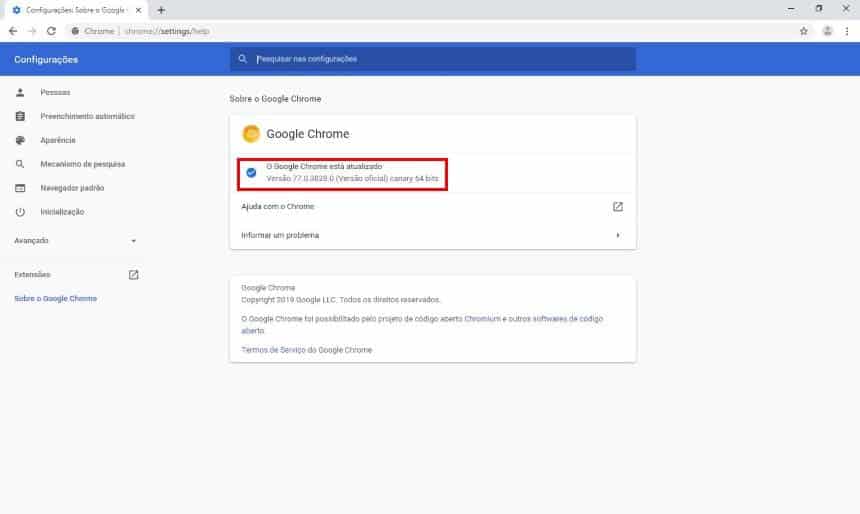Bookmark this page with star icon
Image resolution: width=860 pixels, height=514 pixels.
click(x=804, y=31)
